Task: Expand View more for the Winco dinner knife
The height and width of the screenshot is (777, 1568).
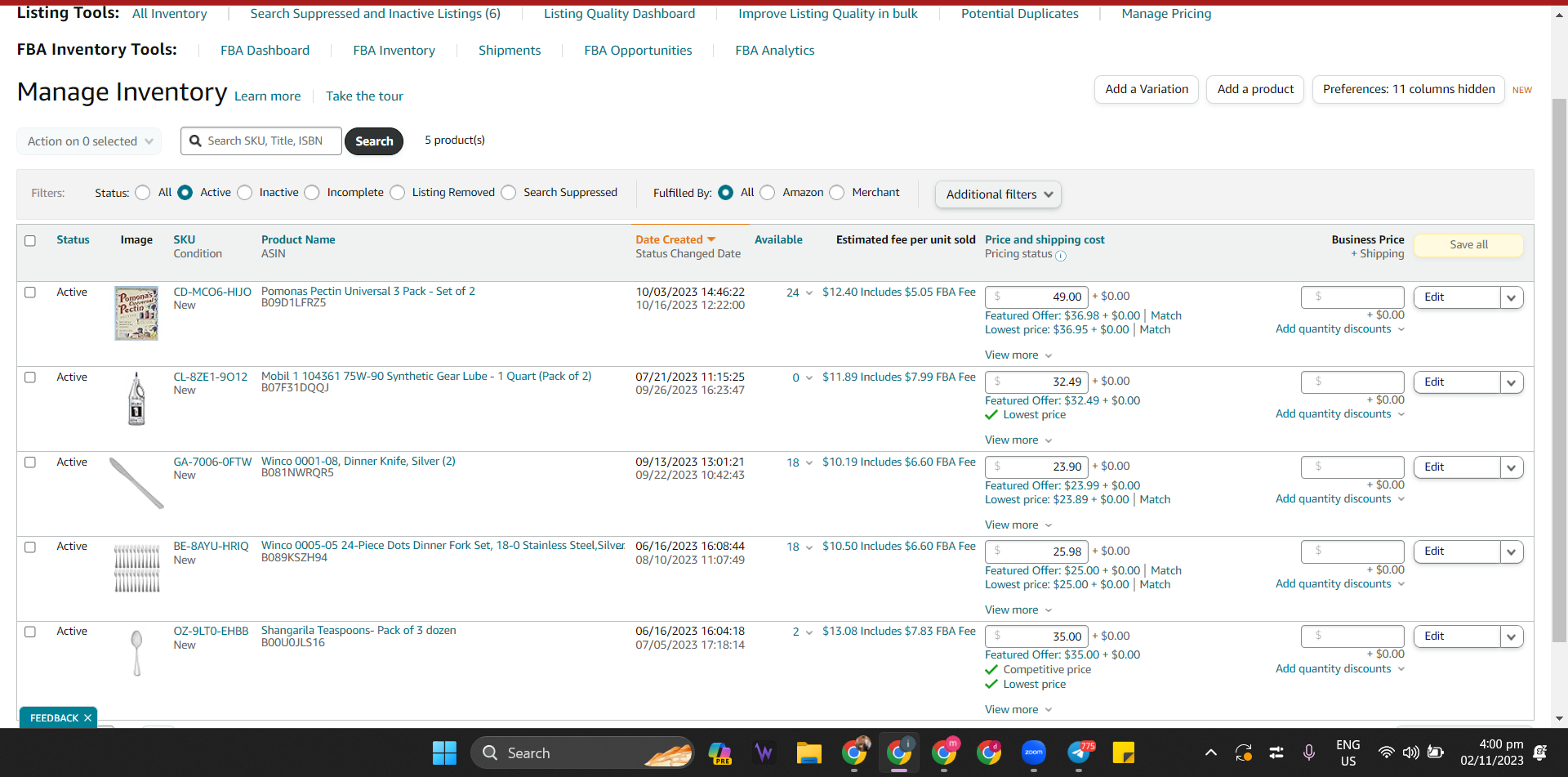Action: click(x=1018, y=525)
